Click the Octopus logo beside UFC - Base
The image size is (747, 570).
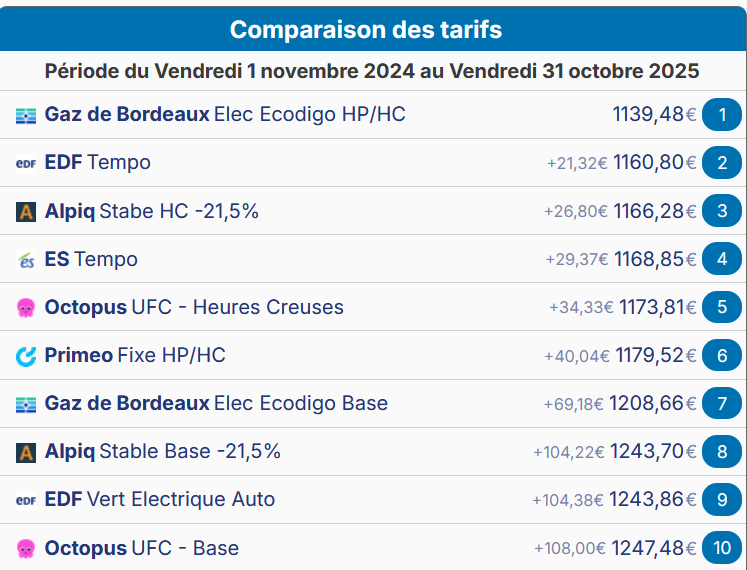(26, 548)
